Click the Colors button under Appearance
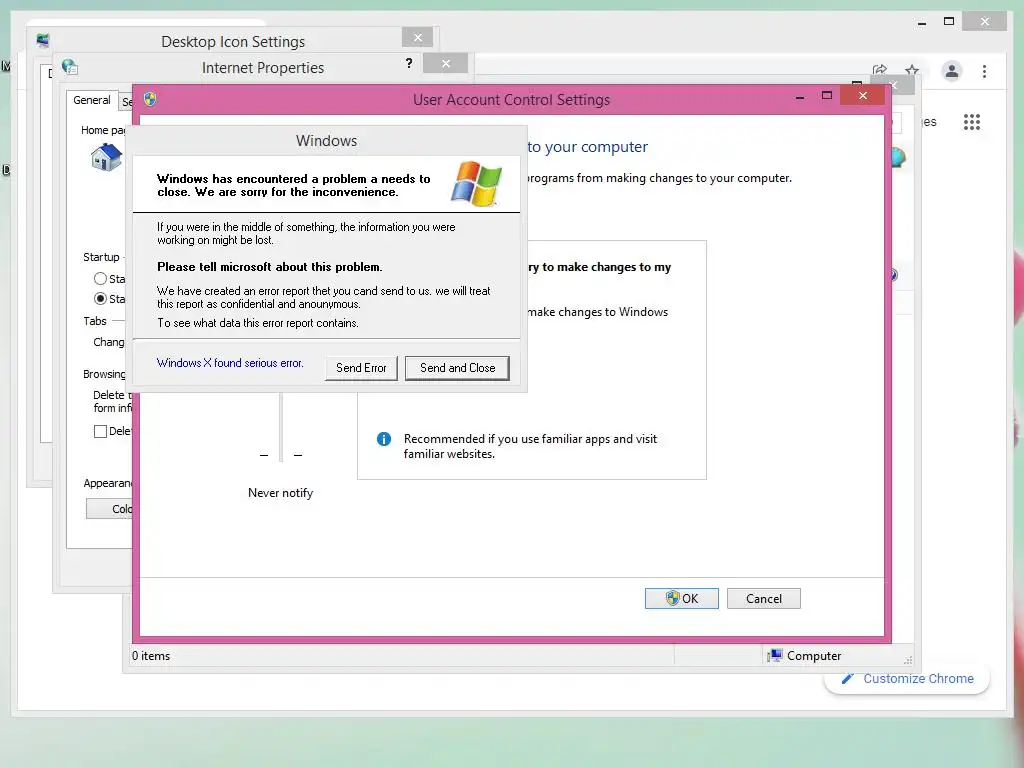This screenshot has width=1024, height=768. 110,509
